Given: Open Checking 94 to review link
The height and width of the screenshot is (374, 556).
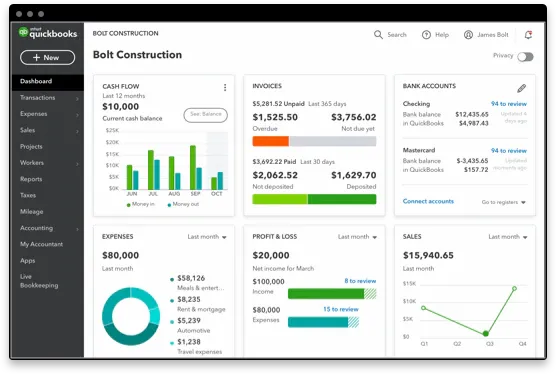Looking at the screenshot, I should click(509, 104).
